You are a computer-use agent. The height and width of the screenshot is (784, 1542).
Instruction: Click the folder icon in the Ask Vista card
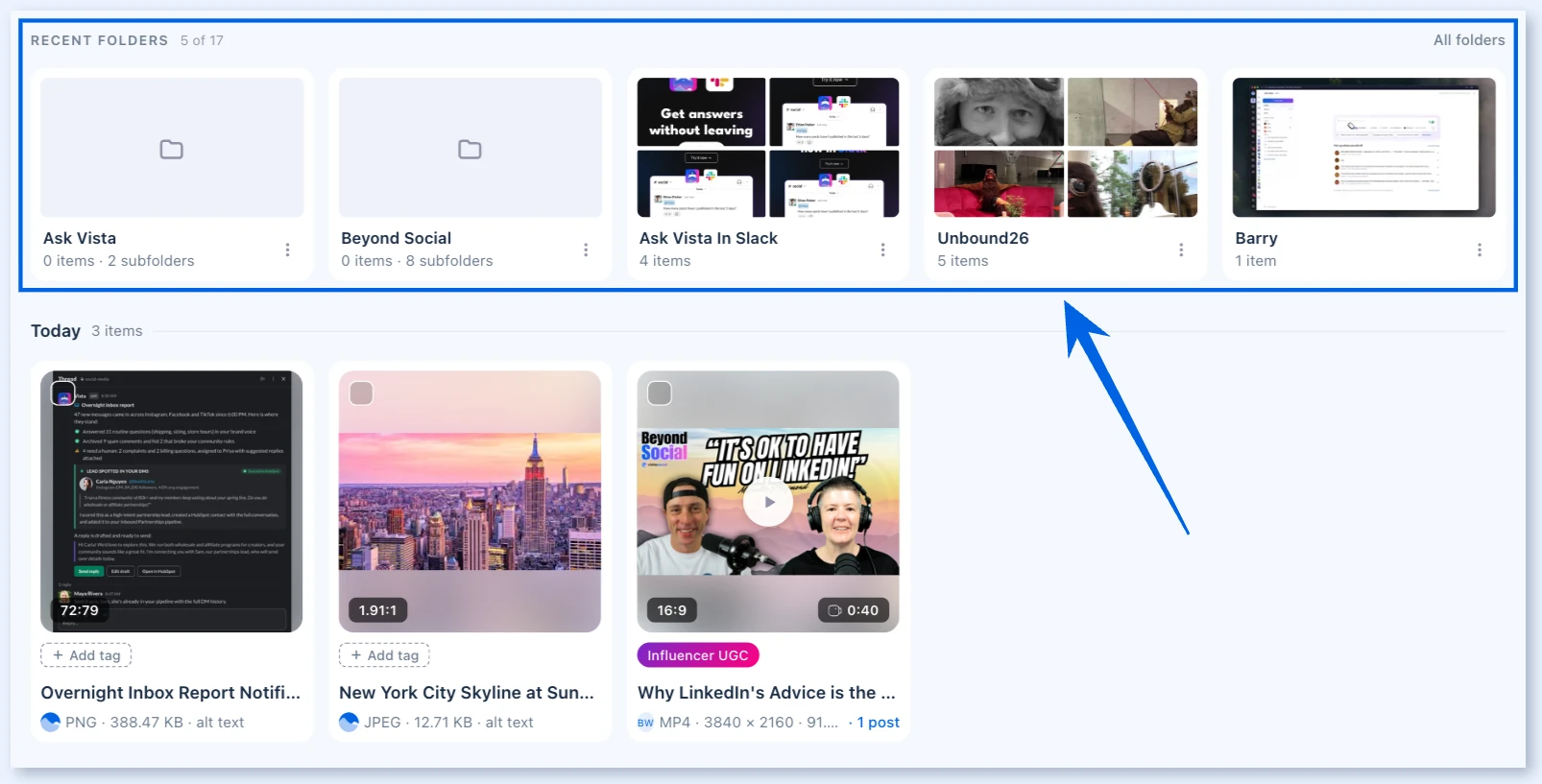point(172,149)
